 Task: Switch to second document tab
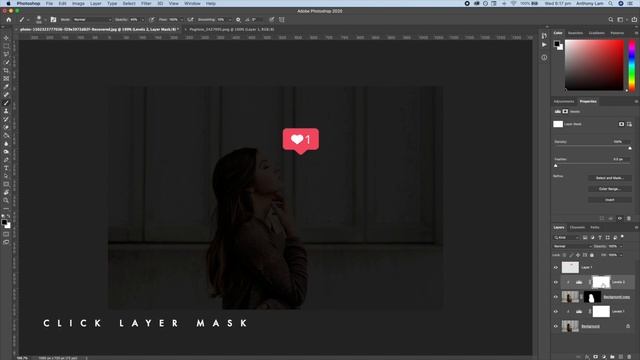coord(231,29)
